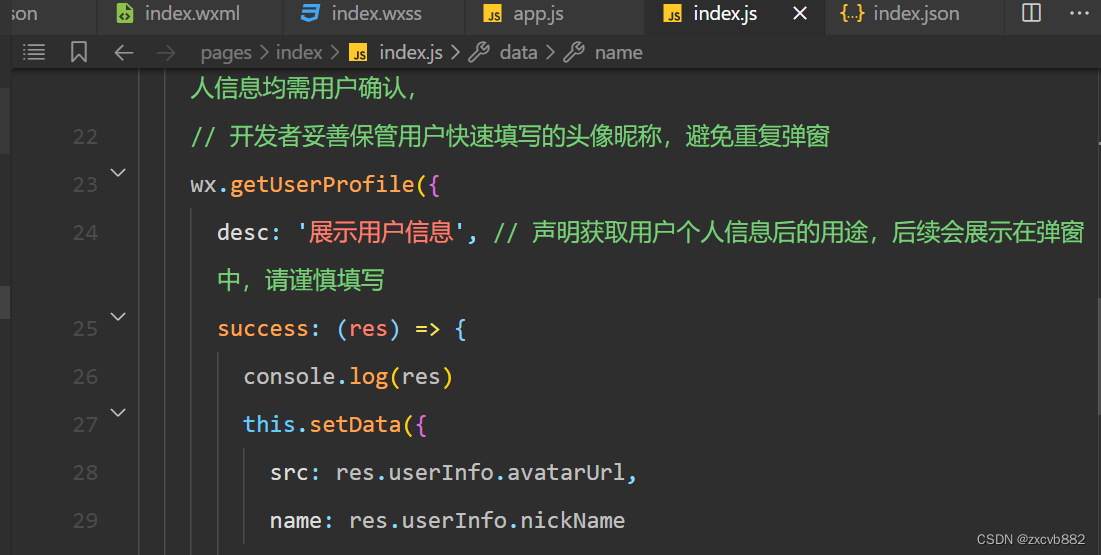Click console.log(res) code

348,377
